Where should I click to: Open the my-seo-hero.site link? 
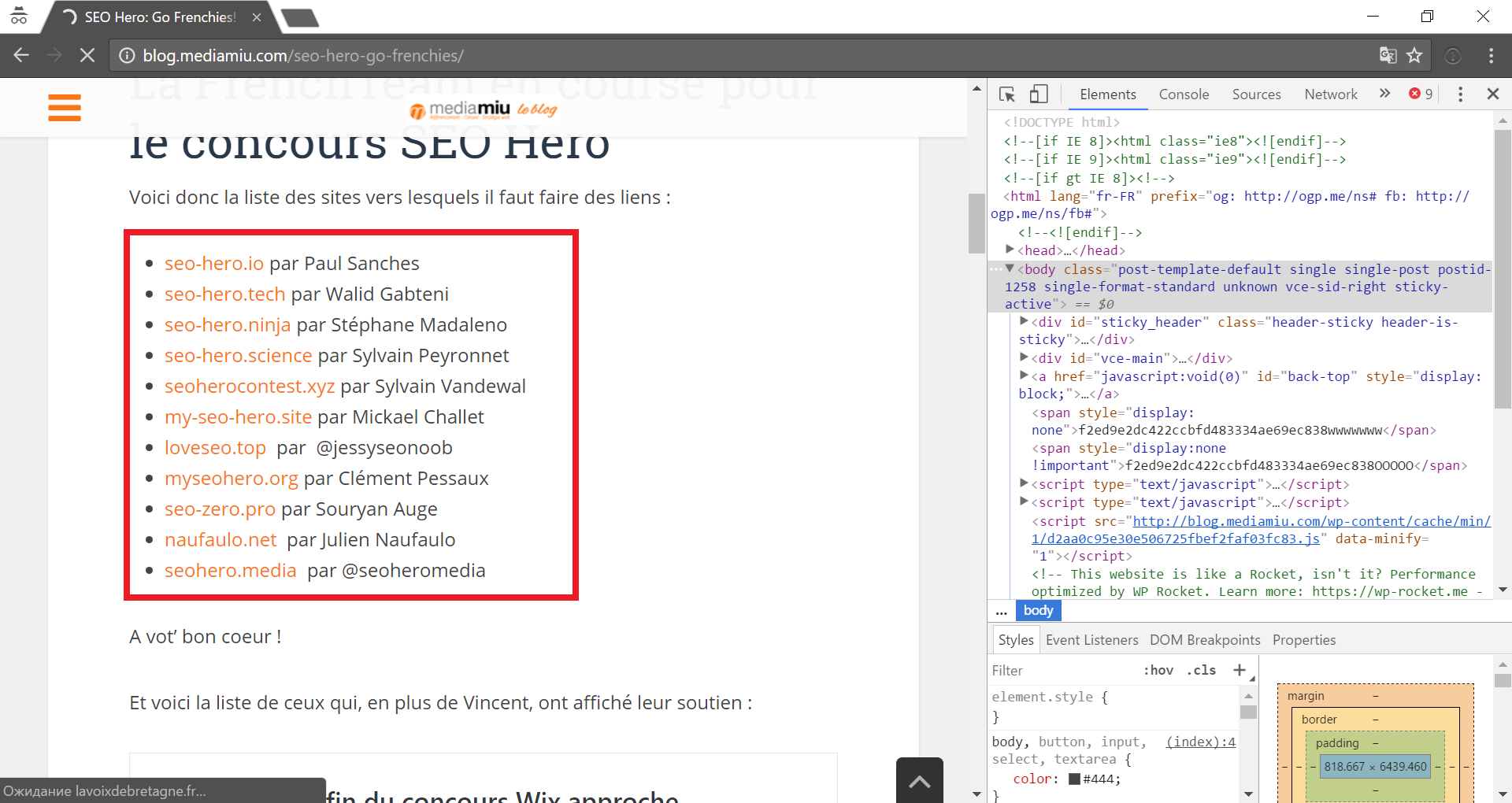tap(239, 416)
